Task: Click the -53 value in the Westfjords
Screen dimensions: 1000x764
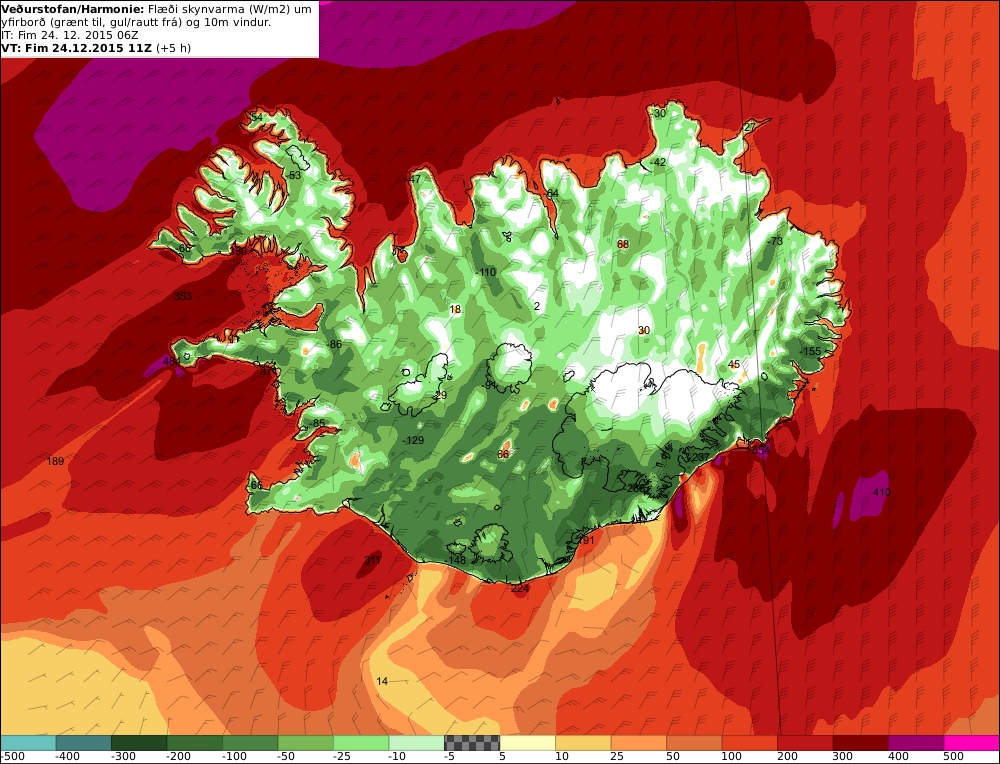Action: pos(293,175)
